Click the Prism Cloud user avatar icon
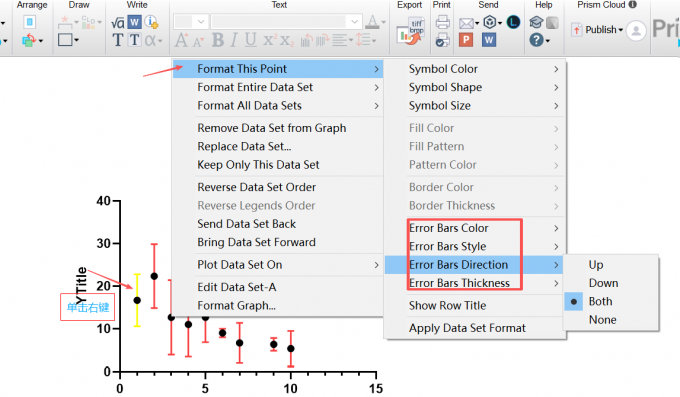Image resolution: width=680 pixels, height=397 pixels. [x=636, y=31]
